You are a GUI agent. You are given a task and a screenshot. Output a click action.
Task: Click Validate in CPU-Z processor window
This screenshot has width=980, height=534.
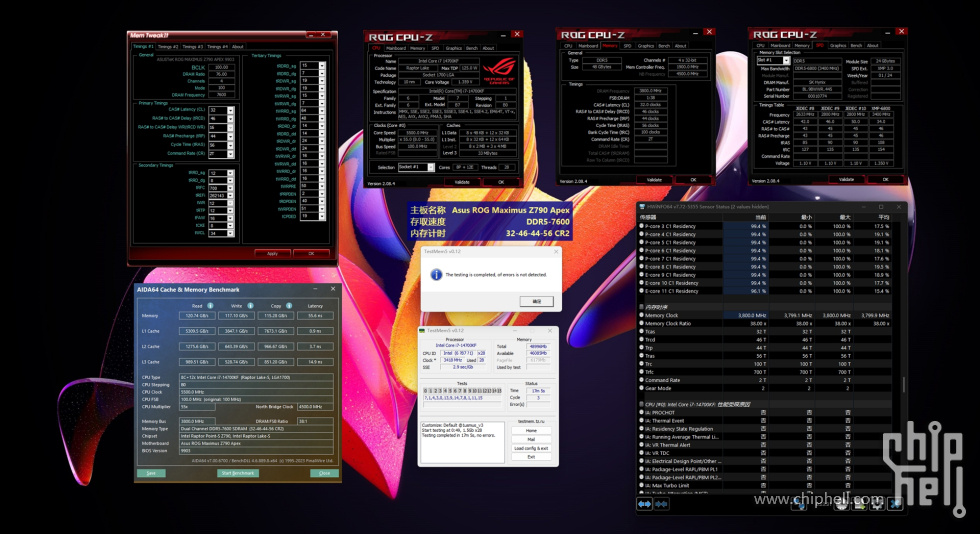(462, 182)
